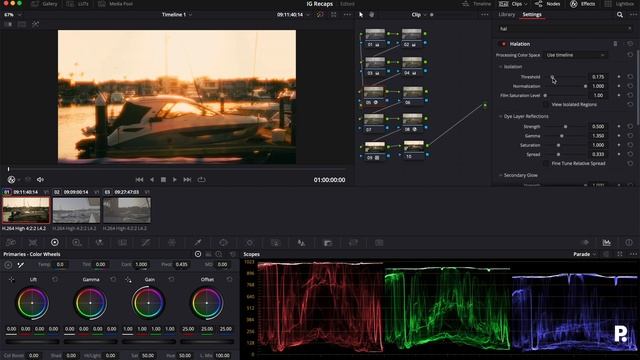Image resolution: width=640 pixels, height=360 pixels.
Task: Enable View Isolated Regions checkbox
Action: [x=546, y=104]
